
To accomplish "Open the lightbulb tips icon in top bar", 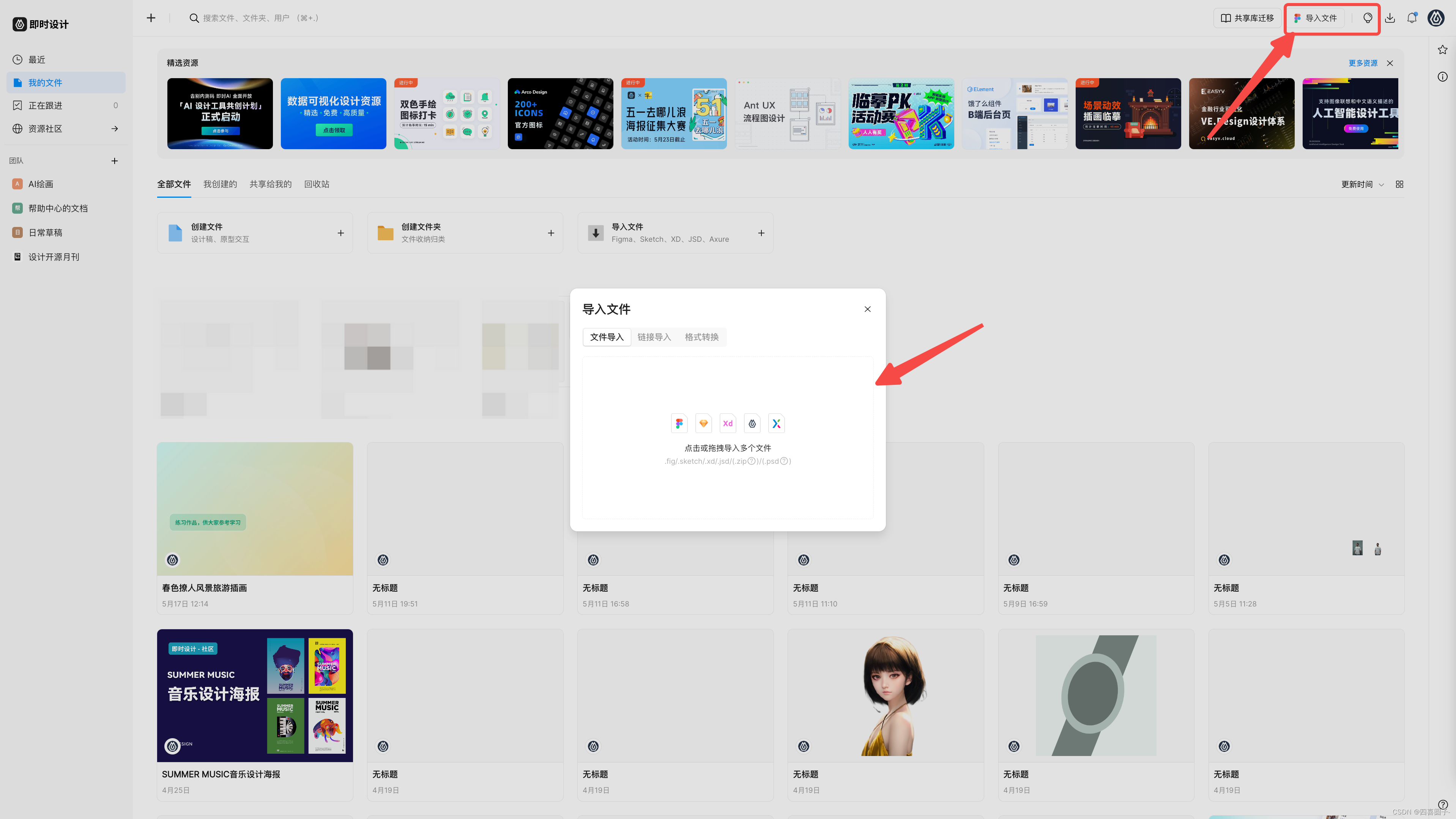I will (x=1368, y=17).
